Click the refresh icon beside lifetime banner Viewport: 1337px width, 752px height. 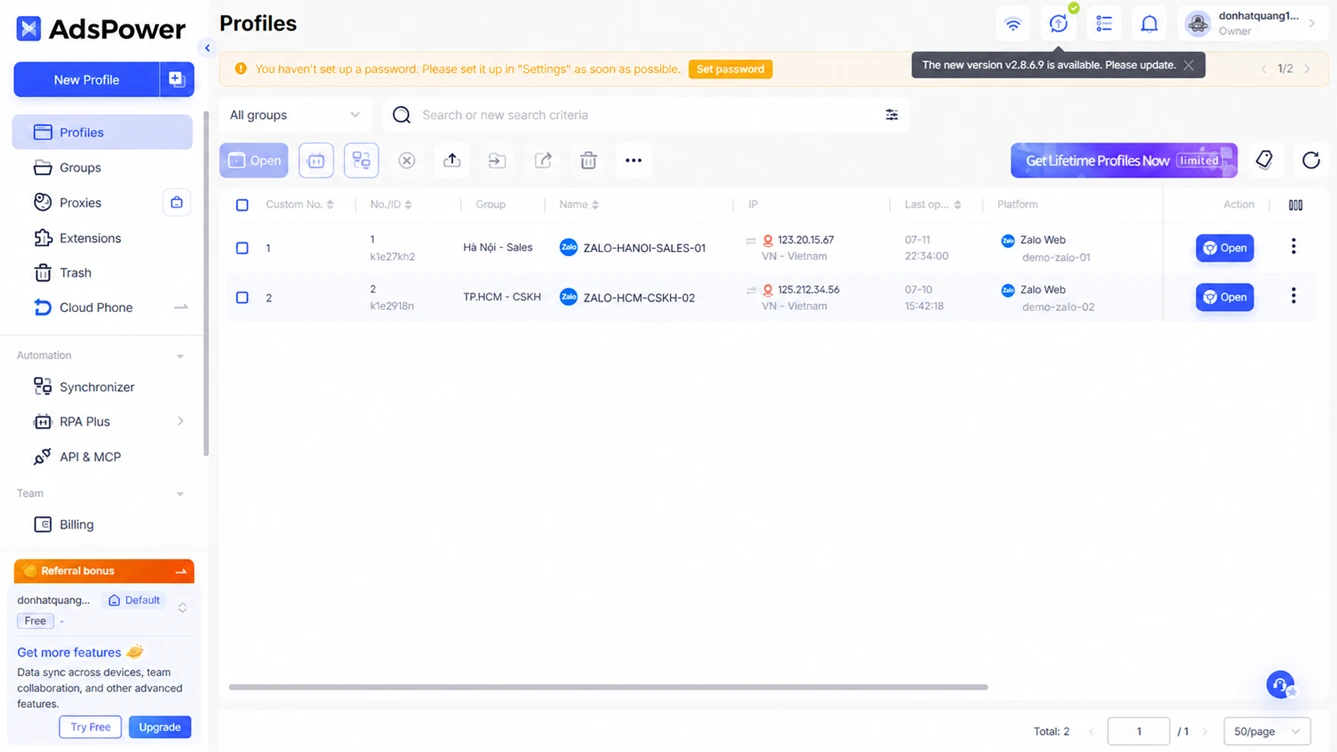(1311, 160)
